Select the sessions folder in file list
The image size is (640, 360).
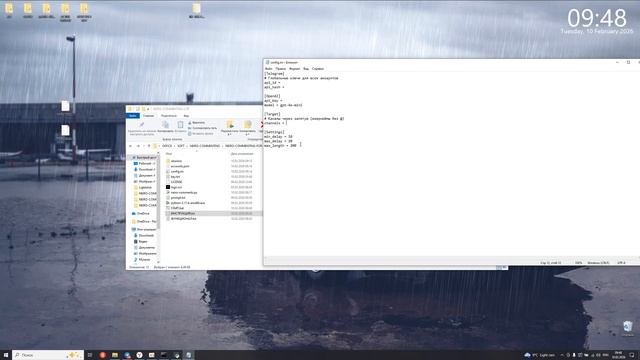point(176,161)
